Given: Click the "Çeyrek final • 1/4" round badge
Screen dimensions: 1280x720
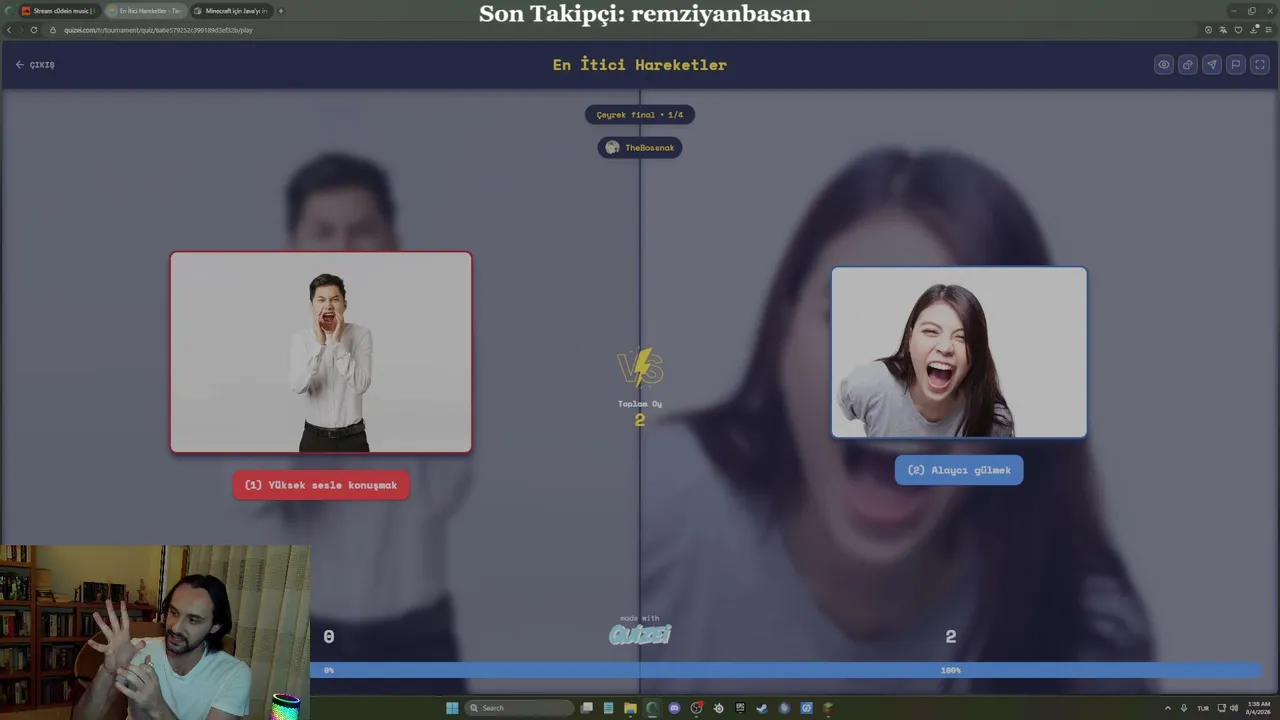Looking at the screenshot, I should coord(640,115).
